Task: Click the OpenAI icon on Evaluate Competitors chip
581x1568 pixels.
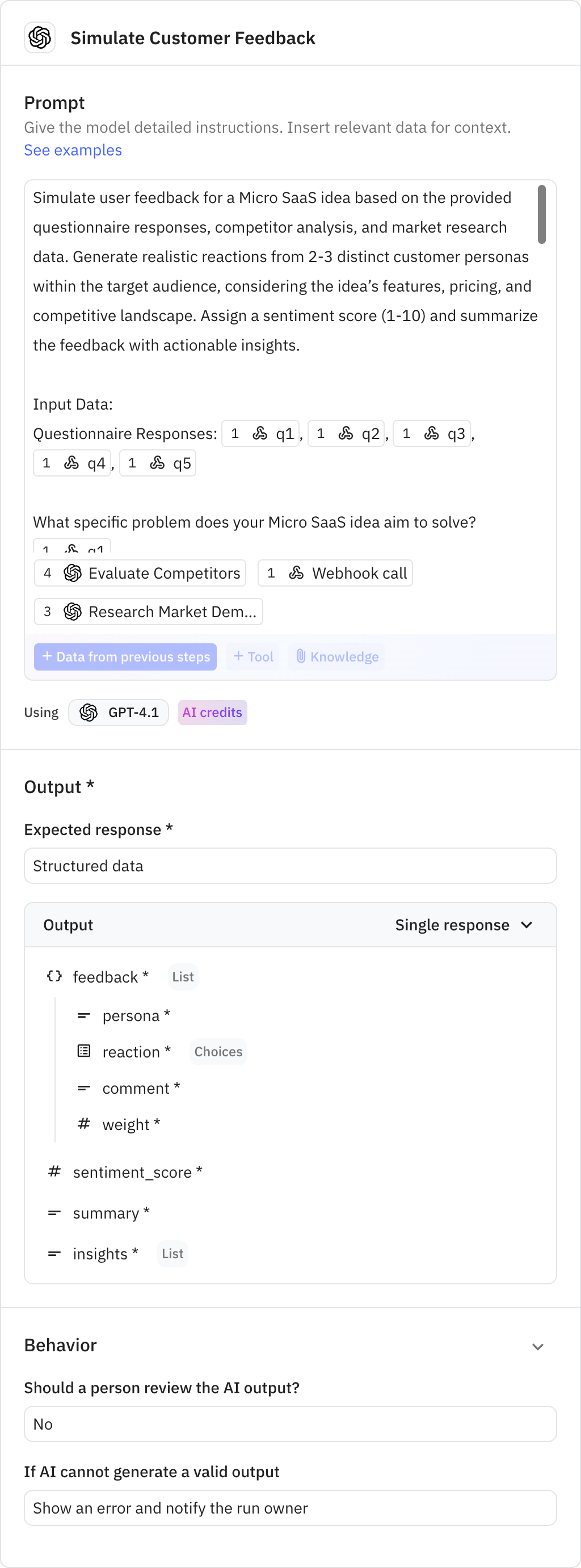Action: click(x=72, y=572)
